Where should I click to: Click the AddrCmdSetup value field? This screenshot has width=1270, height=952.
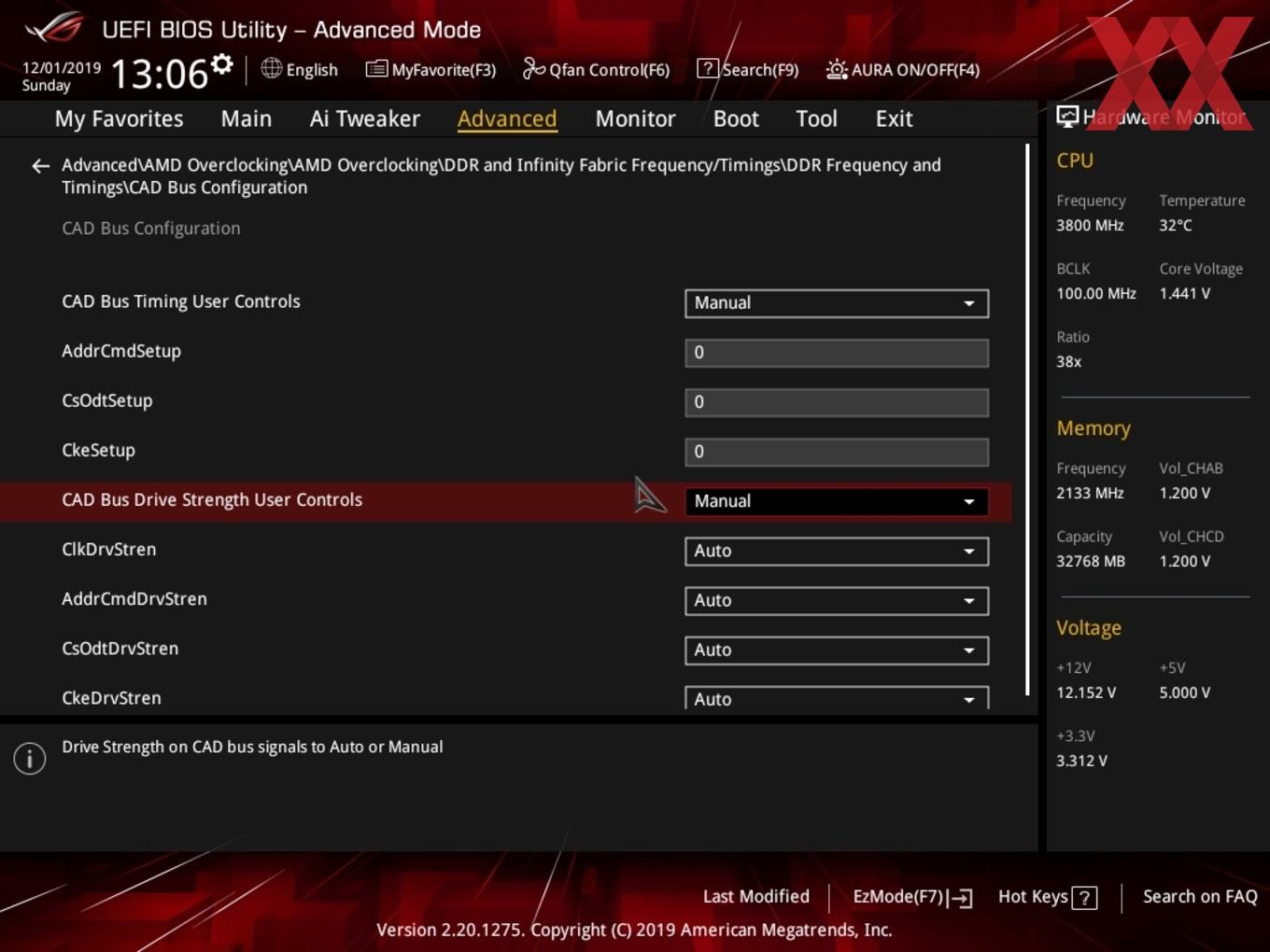(x=837, y=353)
